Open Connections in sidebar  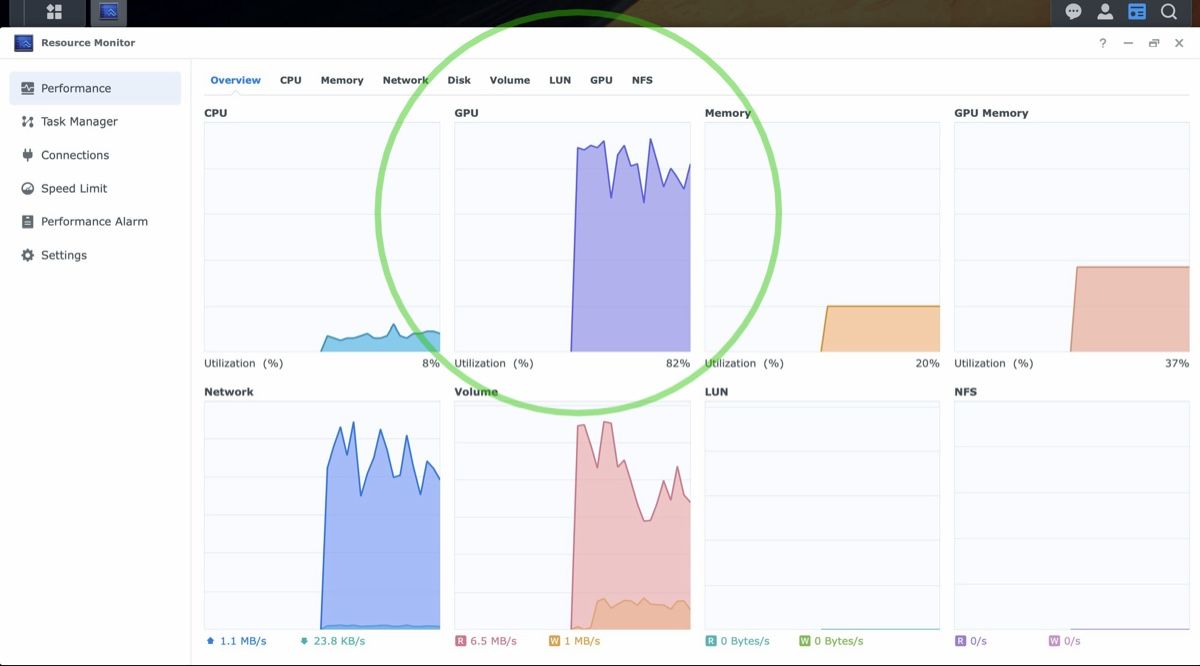[x=95, y=155]
